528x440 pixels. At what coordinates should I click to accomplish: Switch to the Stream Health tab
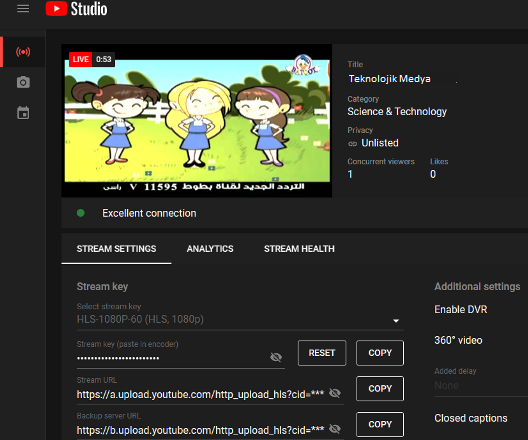pyautogui.click(x=299, y=249)
